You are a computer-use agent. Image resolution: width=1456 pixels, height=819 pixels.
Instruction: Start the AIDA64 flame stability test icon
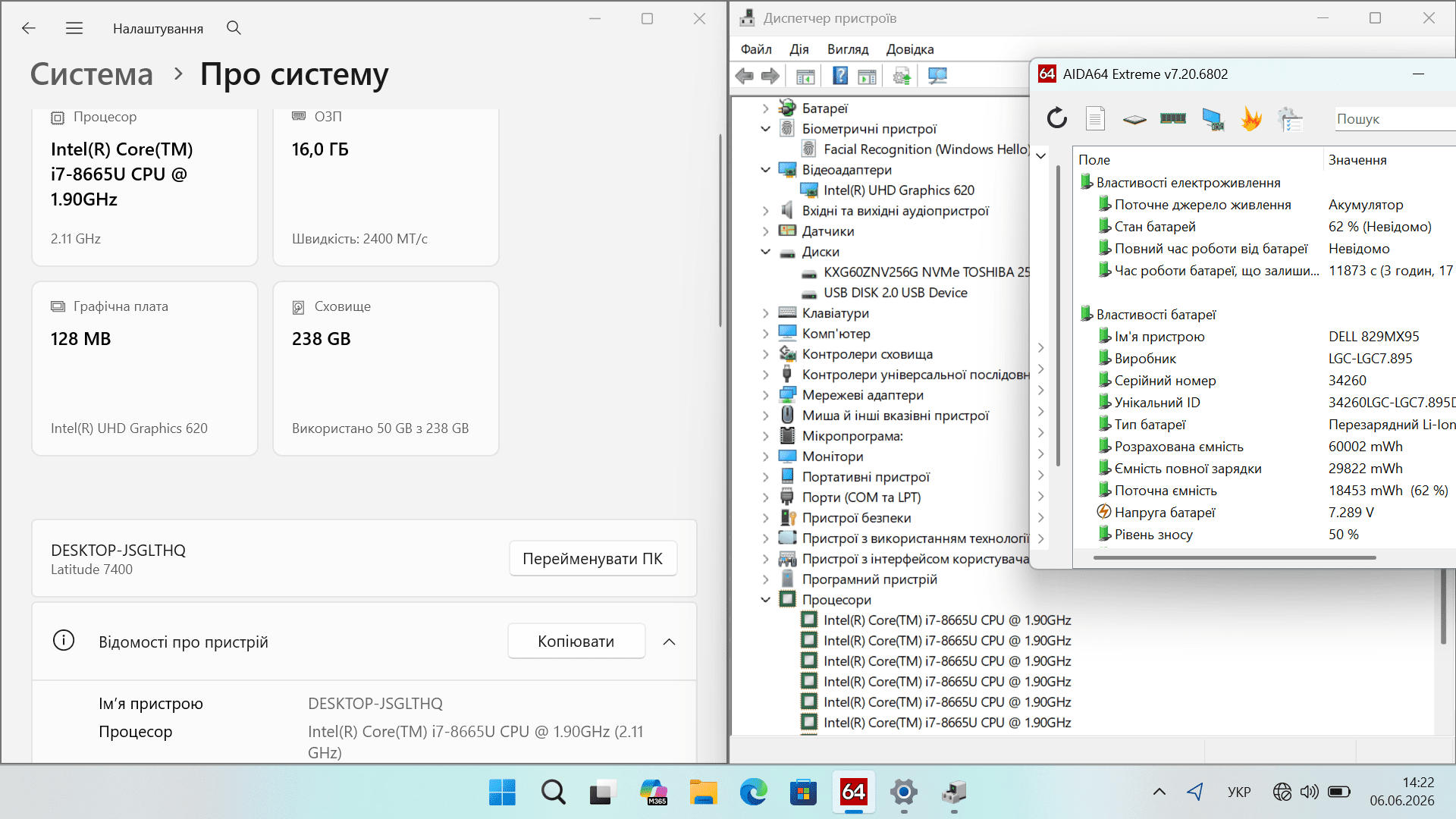[x=1251, y=118]
